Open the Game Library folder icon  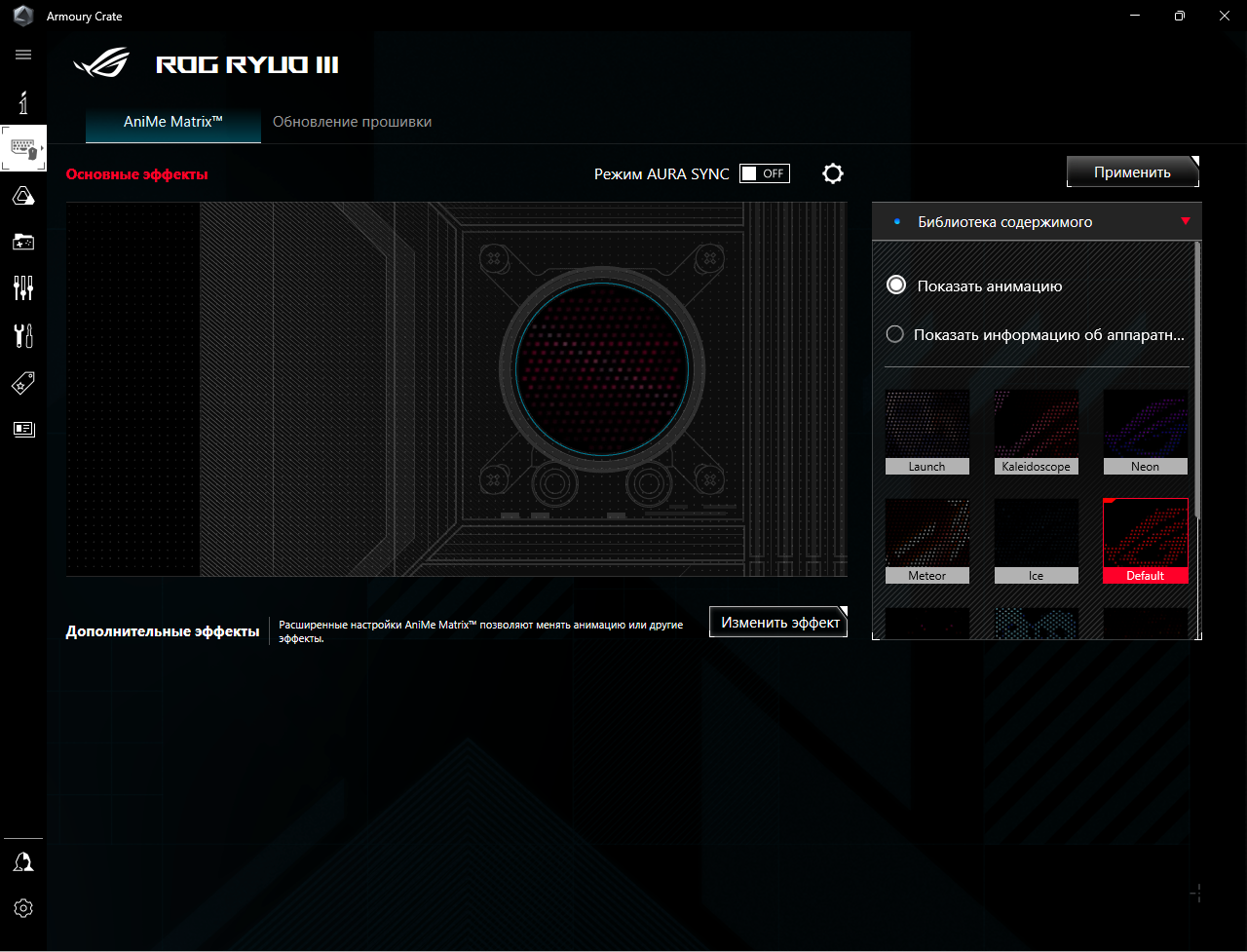pyautogui.click(x=23, y=242)
